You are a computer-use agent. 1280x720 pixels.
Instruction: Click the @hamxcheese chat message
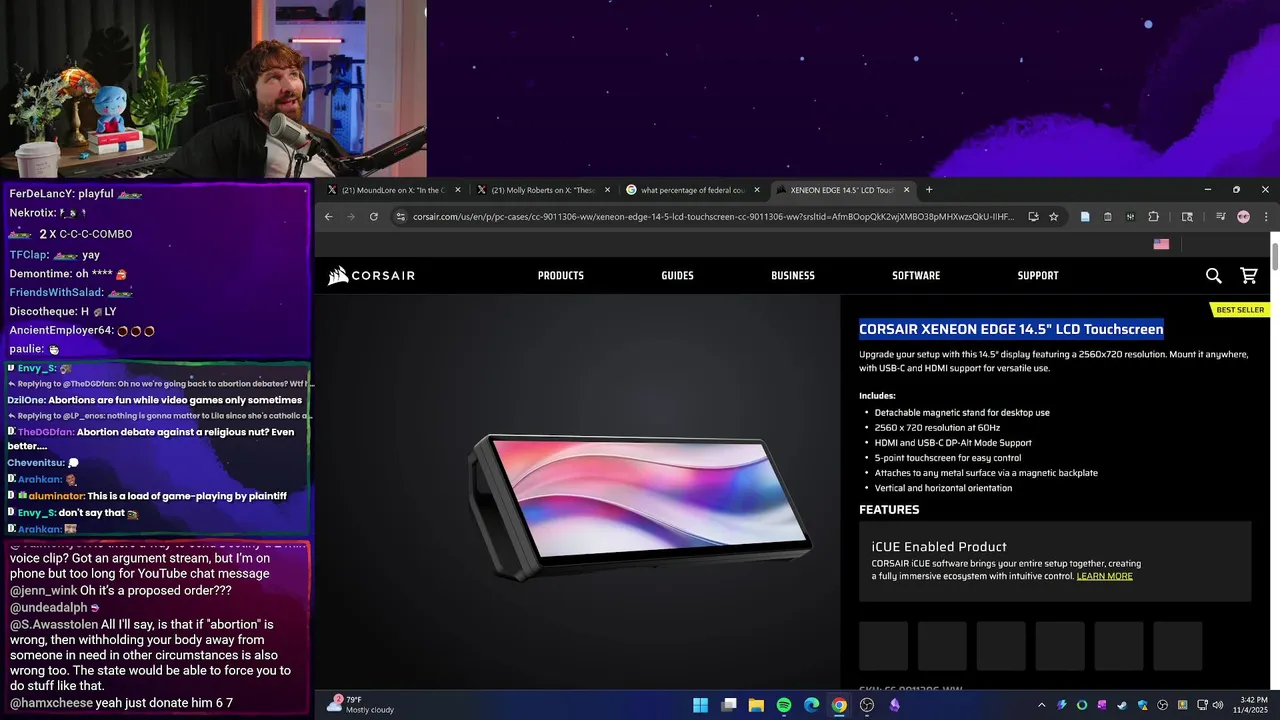click(122, 703)
